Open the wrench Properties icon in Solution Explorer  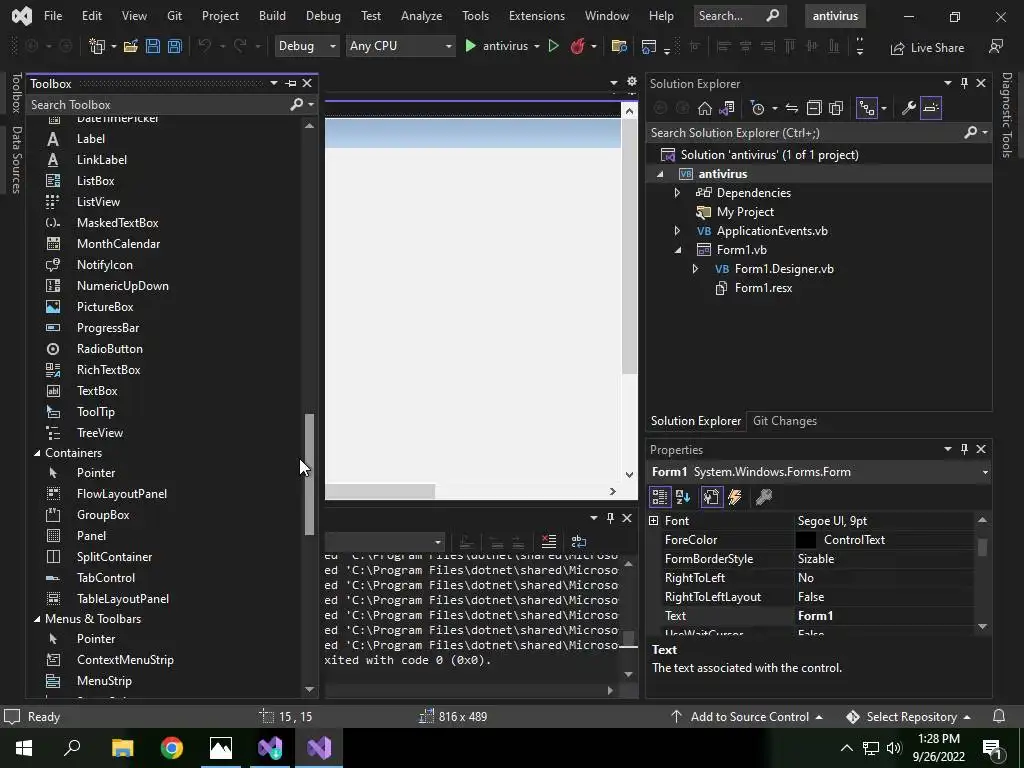click(908, 108)
